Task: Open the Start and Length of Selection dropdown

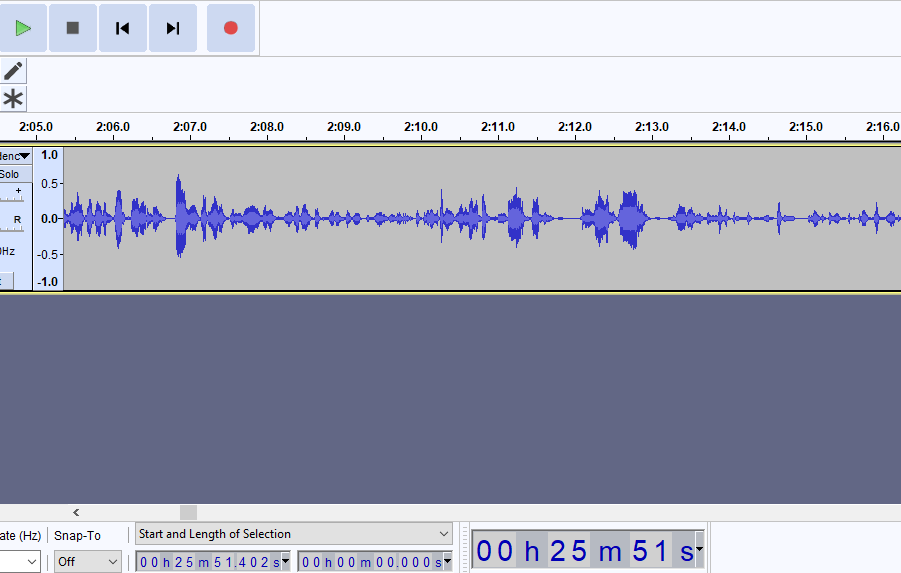Action: [x=294, y=534]
